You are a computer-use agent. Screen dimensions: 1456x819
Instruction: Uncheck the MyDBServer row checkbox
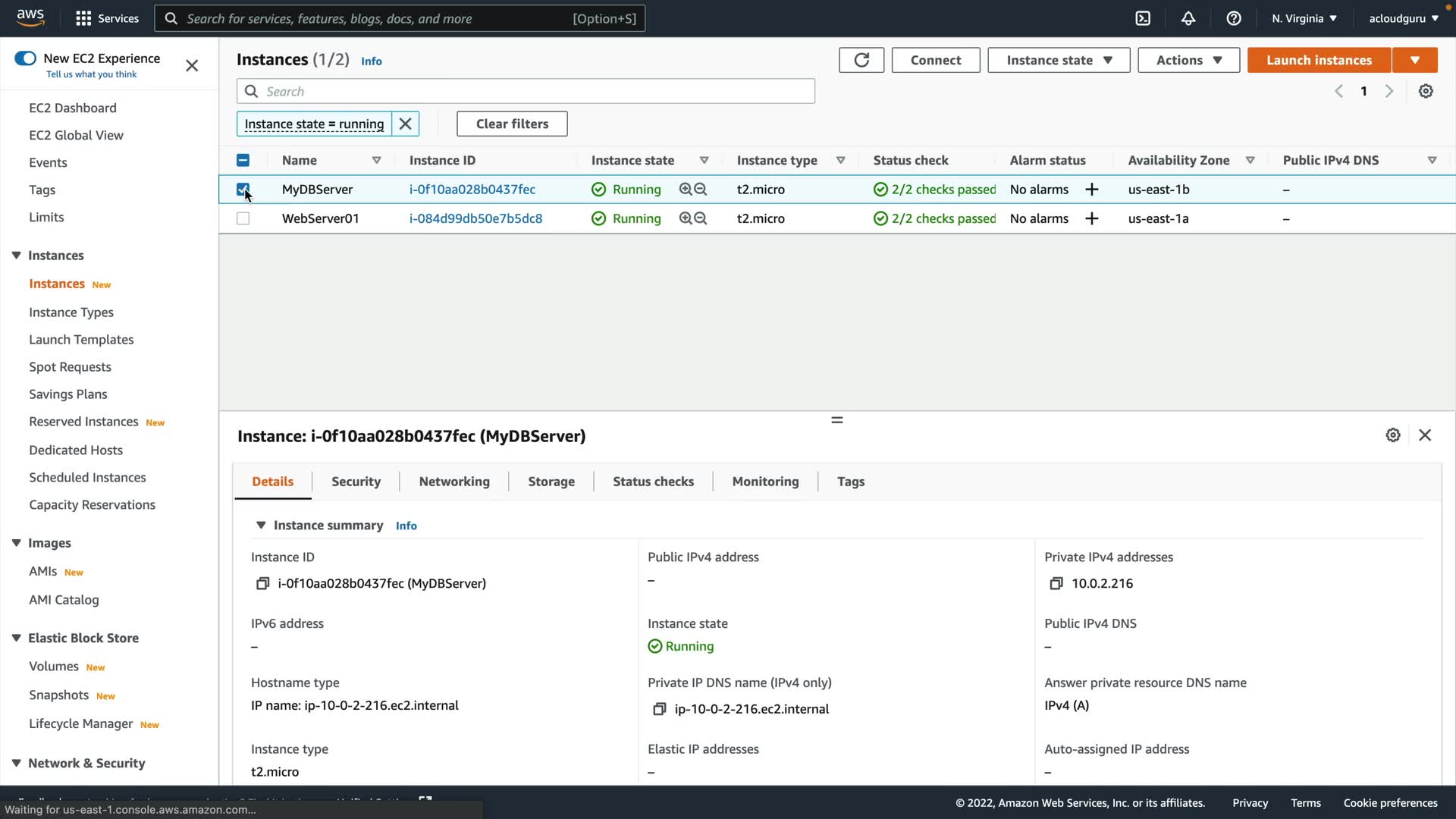[243, 189]
